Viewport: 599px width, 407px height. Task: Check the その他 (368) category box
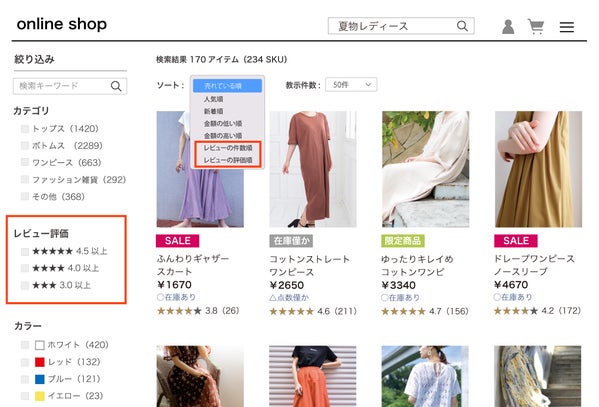click(25, 196)
